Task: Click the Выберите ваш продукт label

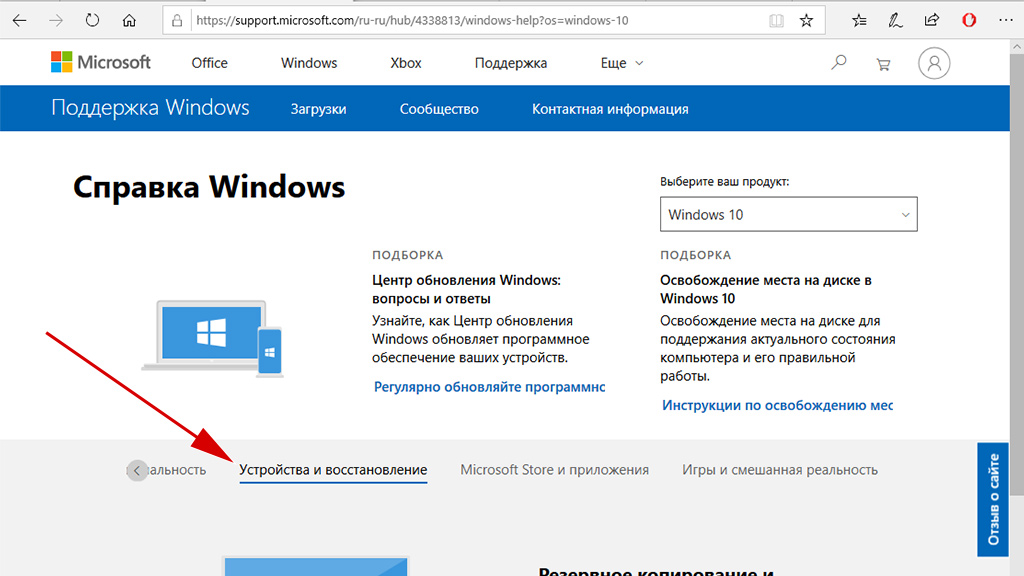Action: [x=724, y=182]
